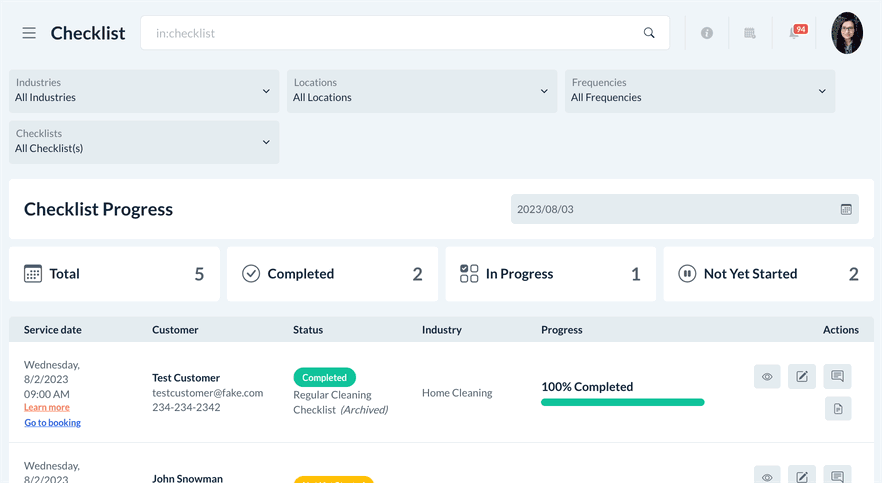Expand the Industries dropdown

tap(144, 91)
